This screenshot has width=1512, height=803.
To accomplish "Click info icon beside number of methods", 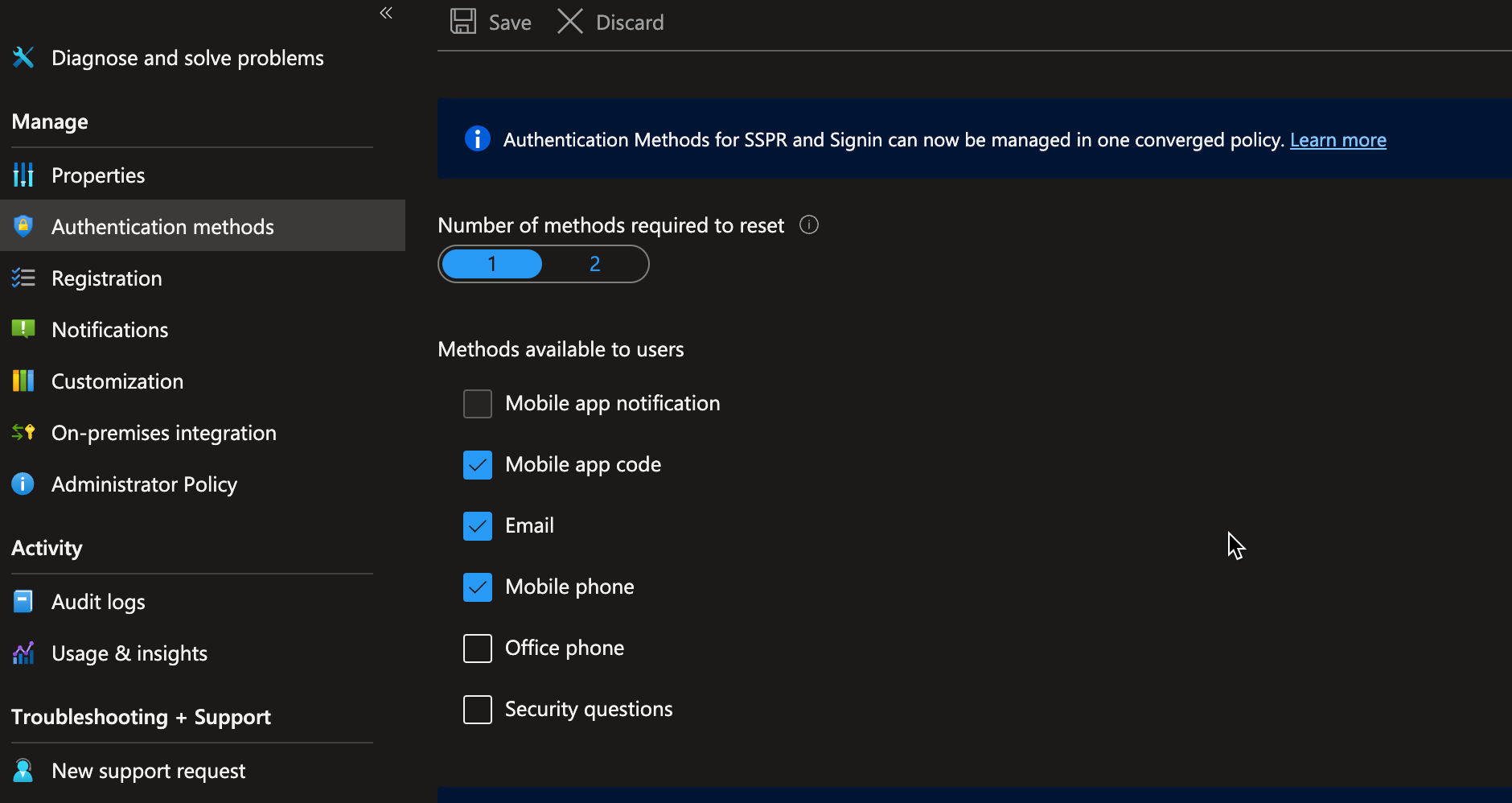I will coord(809,225).
